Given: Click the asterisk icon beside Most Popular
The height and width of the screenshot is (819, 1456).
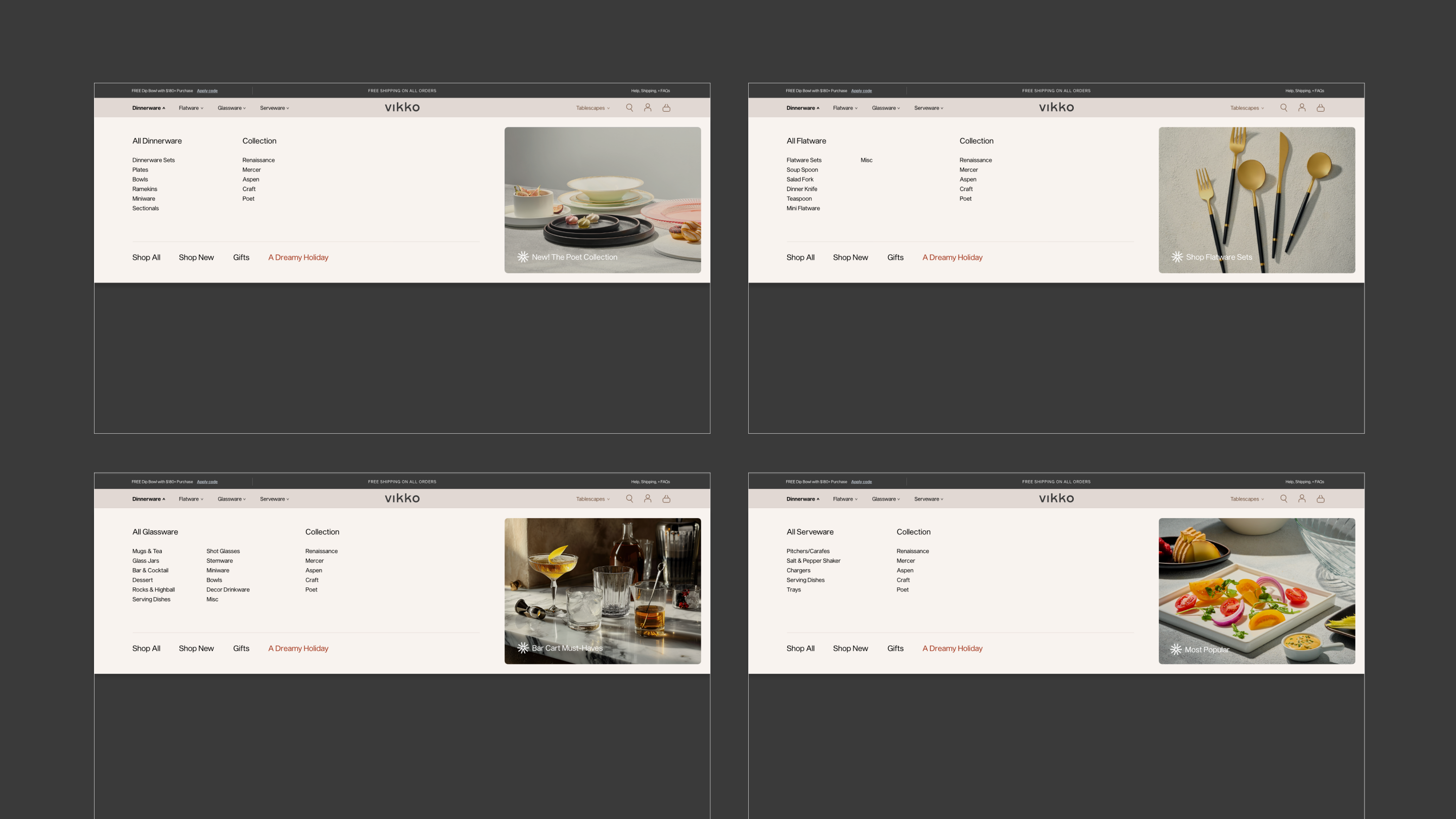Looking at the screenshot, I should (x=1176, y=650).
